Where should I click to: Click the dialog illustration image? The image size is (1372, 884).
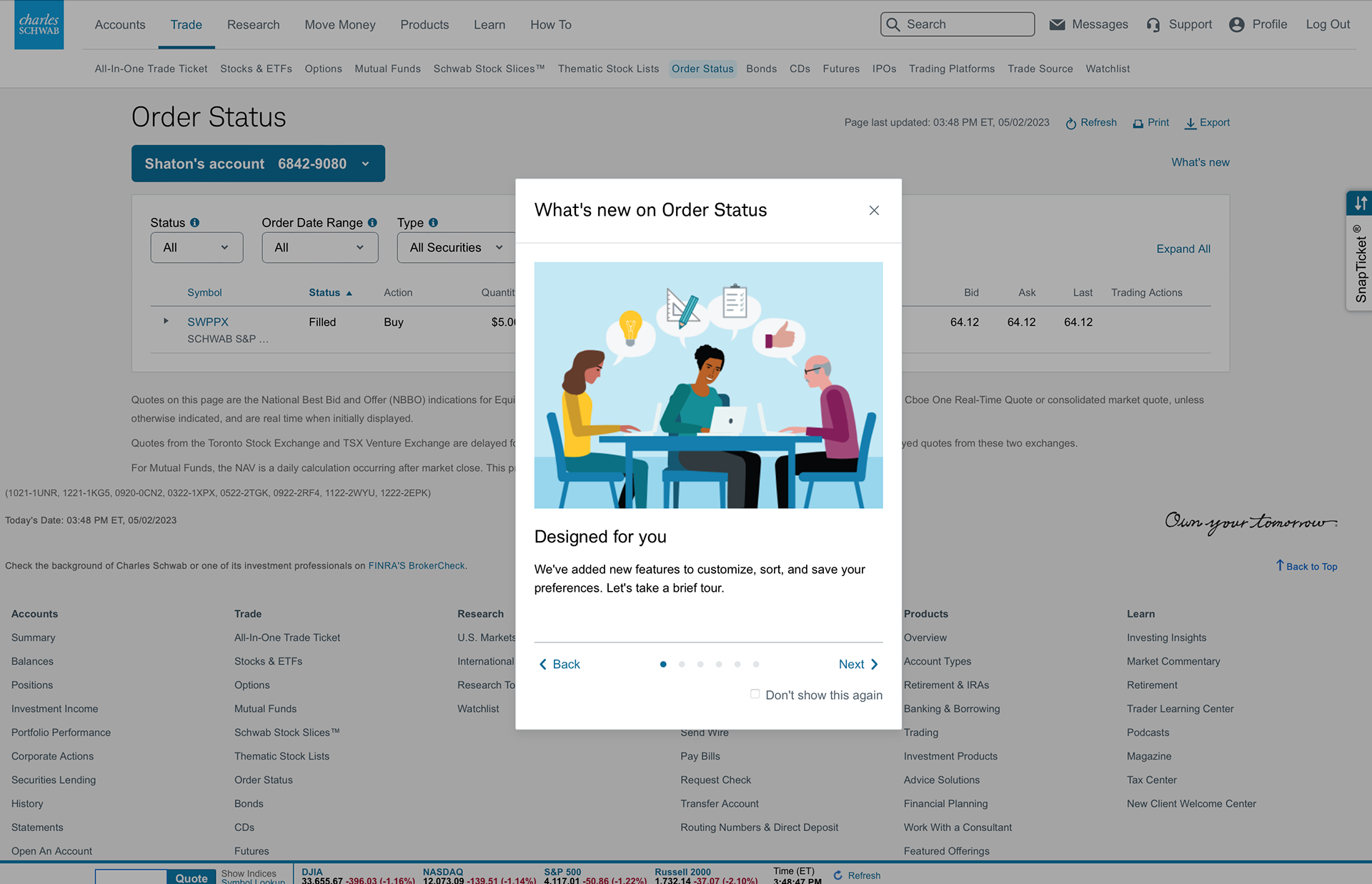(708, 385)
